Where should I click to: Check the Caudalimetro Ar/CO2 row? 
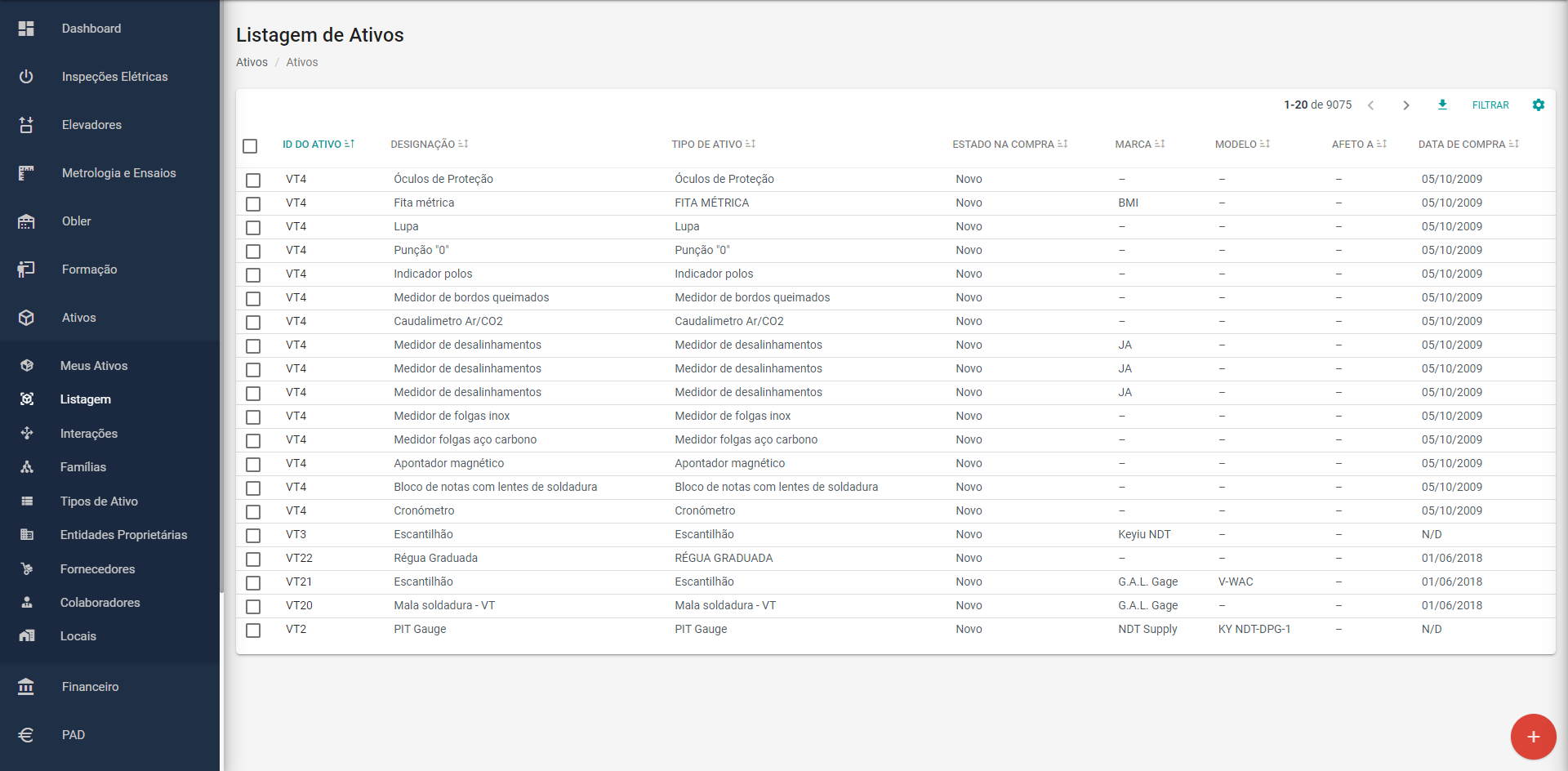(x=253, y=323)
